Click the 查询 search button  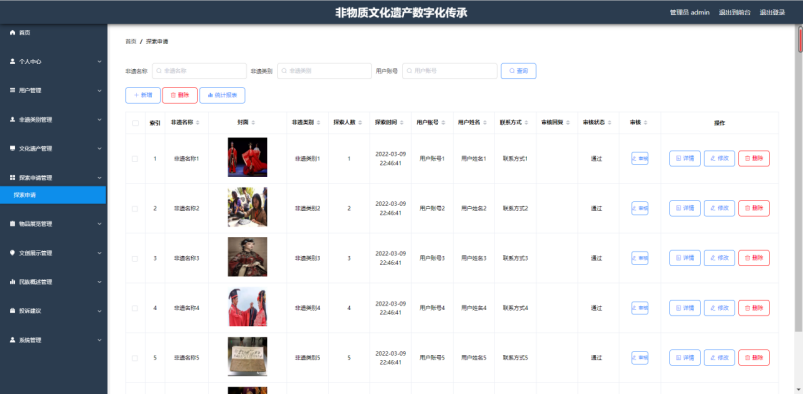coord(518,71)
